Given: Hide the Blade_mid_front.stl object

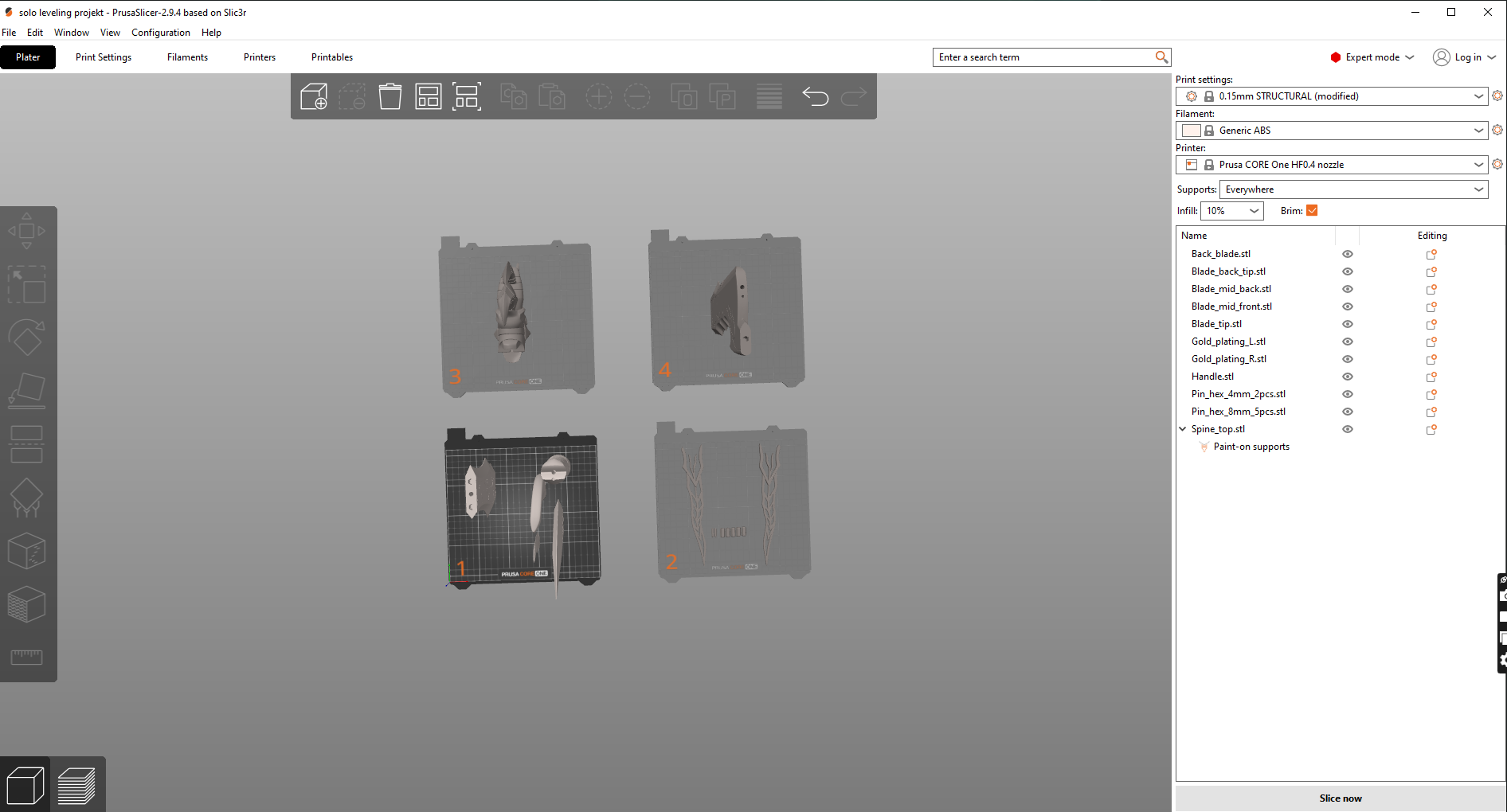Looking at the screenshot, I should (1348, 306).
